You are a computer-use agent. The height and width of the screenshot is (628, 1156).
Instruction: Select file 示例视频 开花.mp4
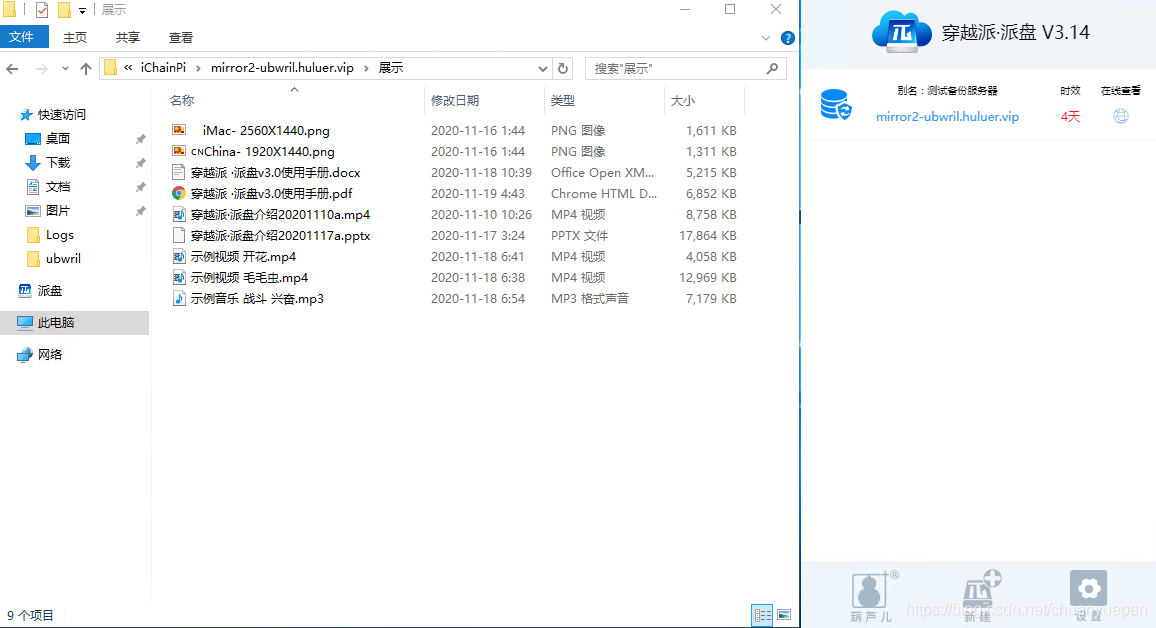tap(243, 257)
